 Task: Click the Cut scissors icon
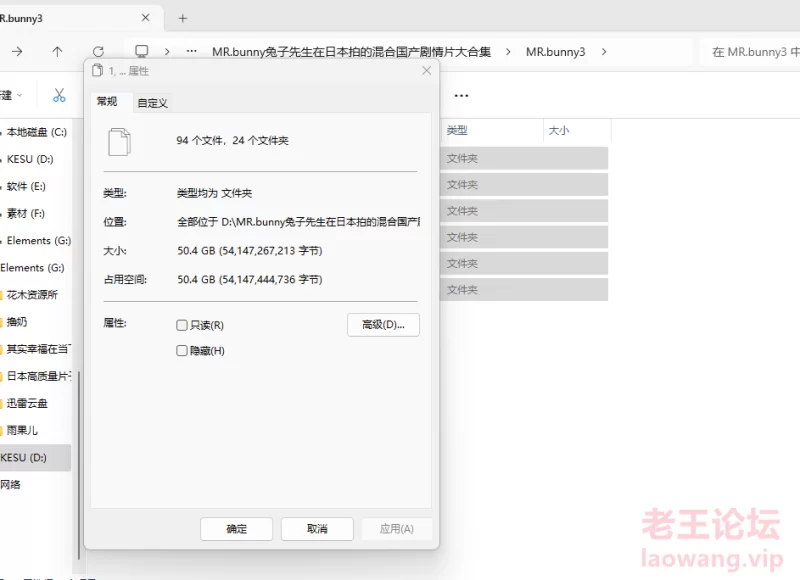[59, 95]
